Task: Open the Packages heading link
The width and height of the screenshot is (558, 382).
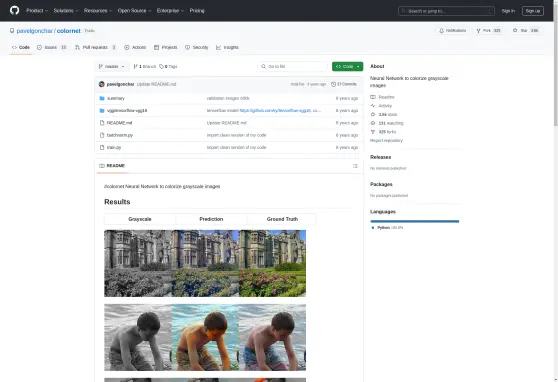Action: (381, 184)
